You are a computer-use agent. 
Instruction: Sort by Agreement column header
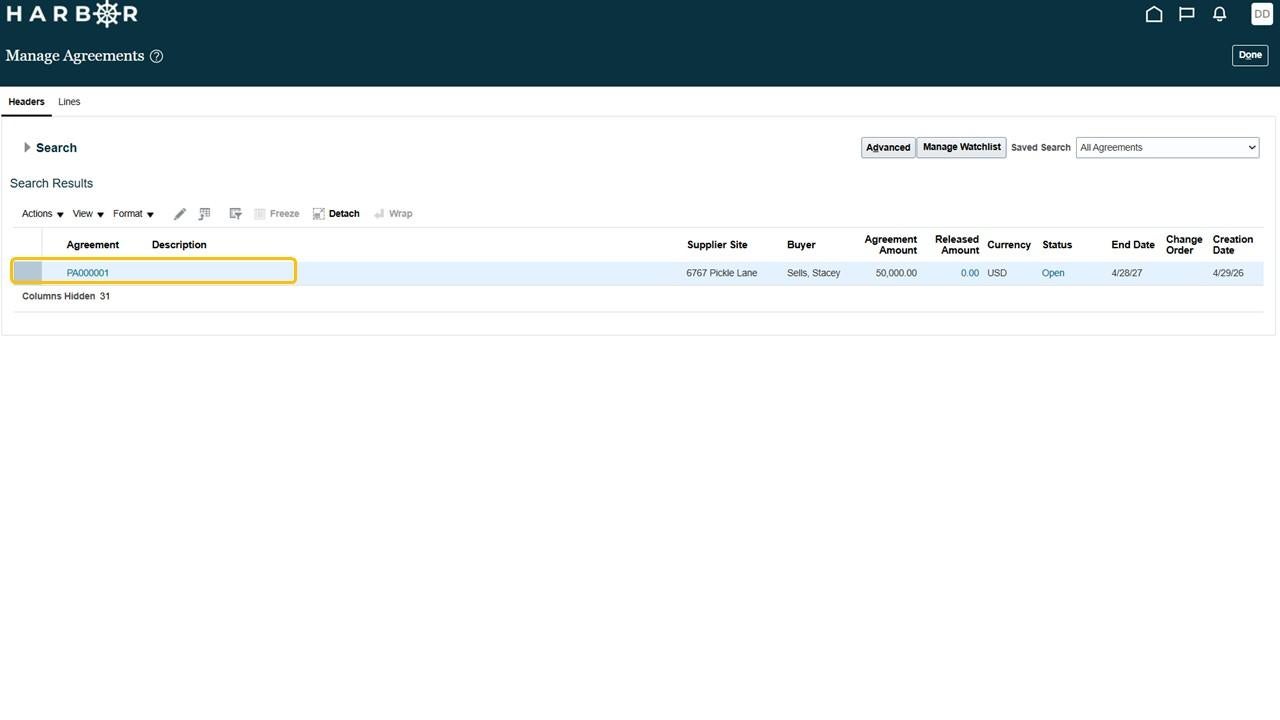point(93,245)
